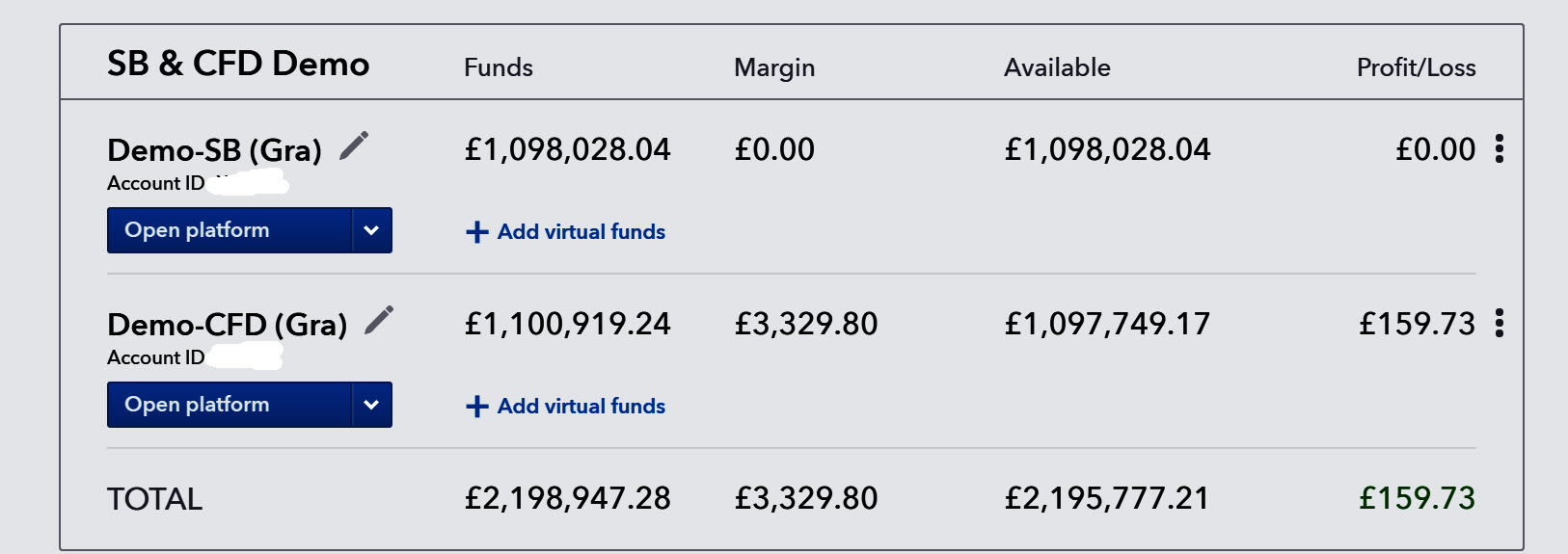Click the SB & CFD Demo title

pyautogui.click(x=238, y=65)
